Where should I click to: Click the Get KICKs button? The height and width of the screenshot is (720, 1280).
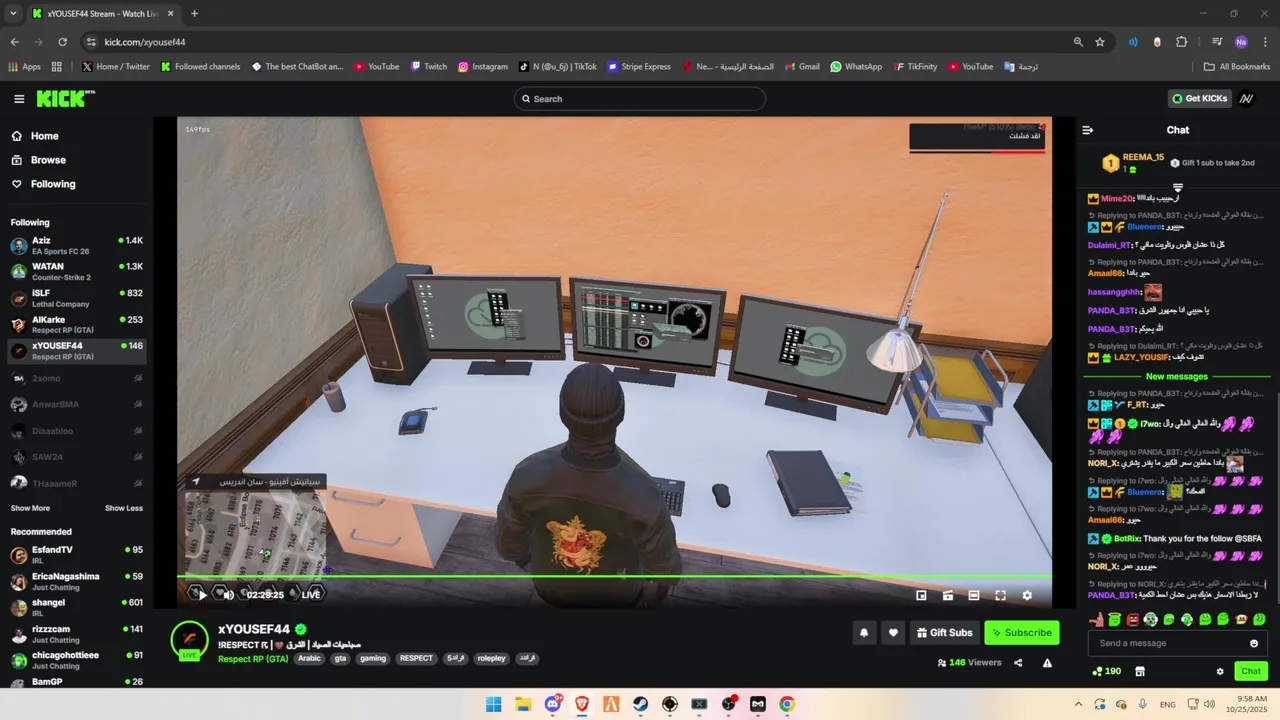1199,99
